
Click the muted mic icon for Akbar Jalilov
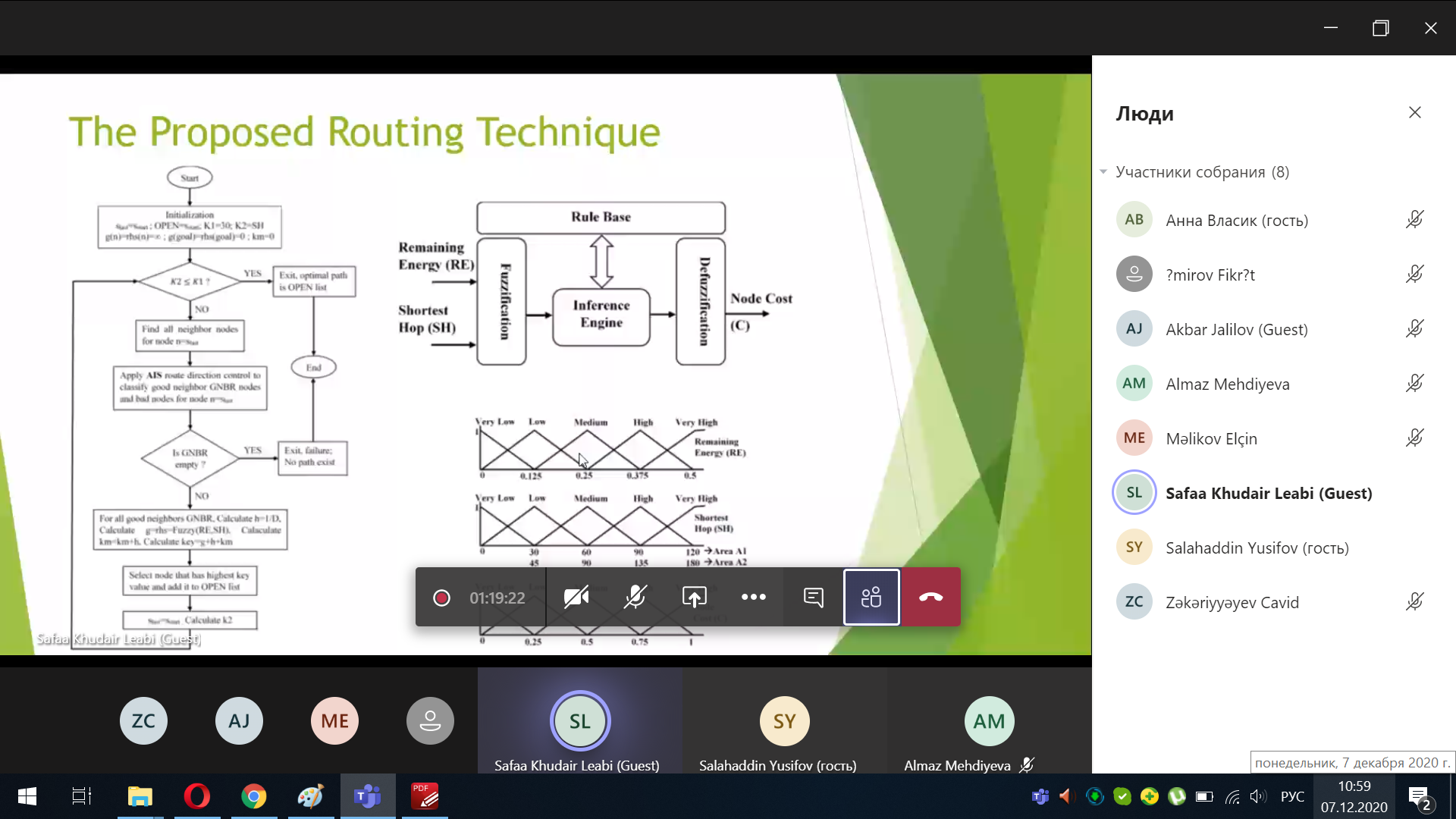point(1414,329)
